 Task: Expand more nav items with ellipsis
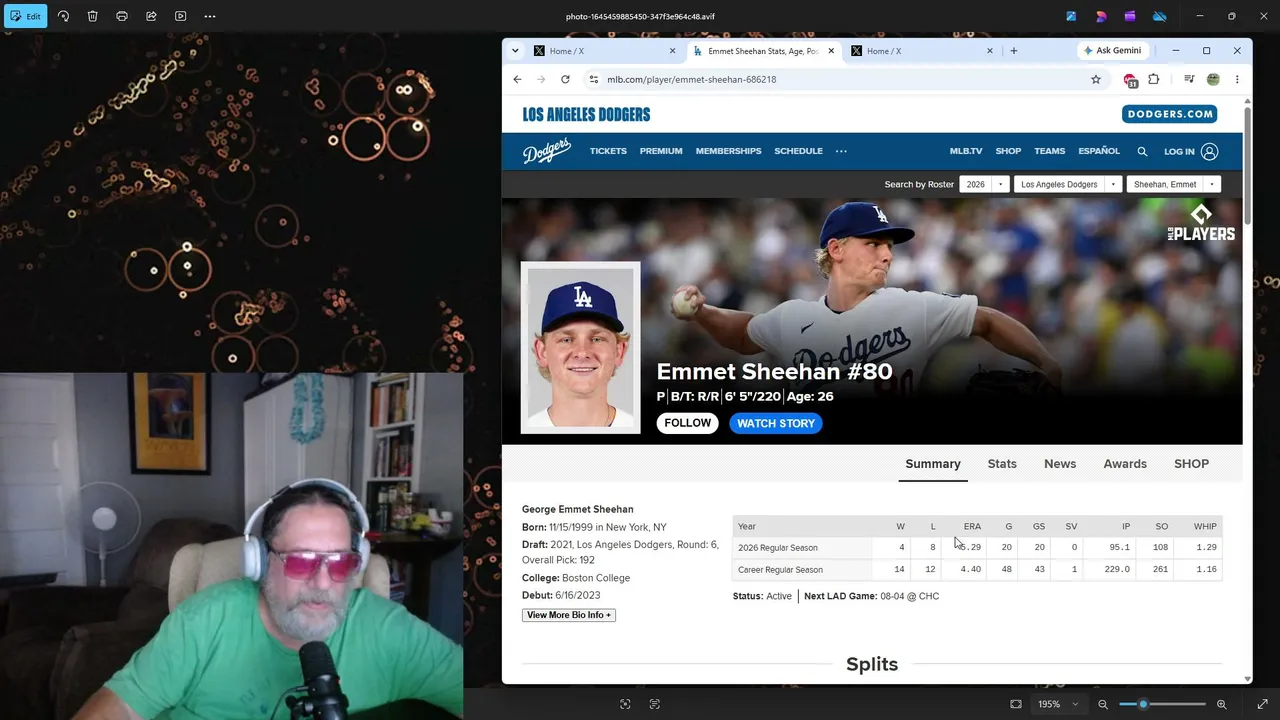(x=841, y=151)
